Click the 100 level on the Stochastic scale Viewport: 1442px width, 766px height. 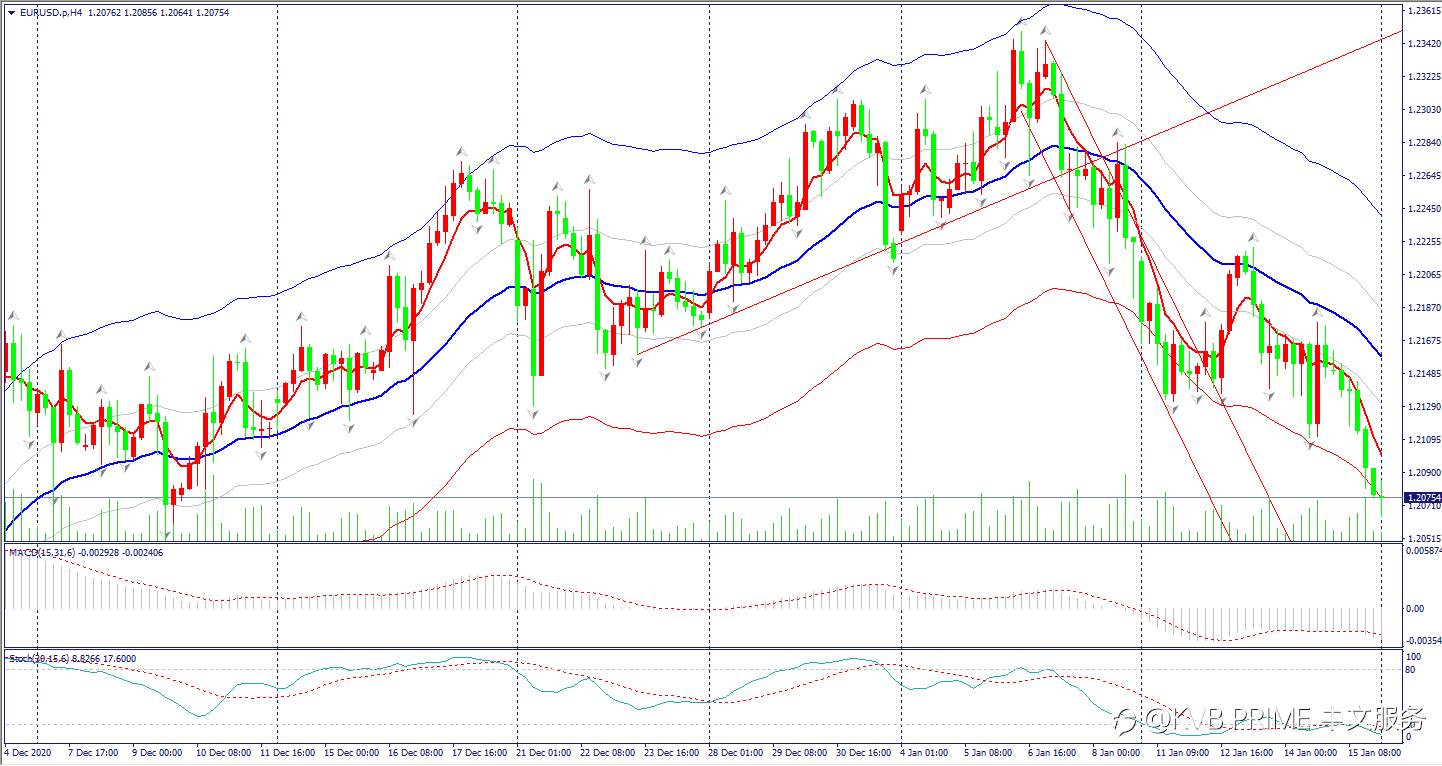click(x=1414, y=657)
